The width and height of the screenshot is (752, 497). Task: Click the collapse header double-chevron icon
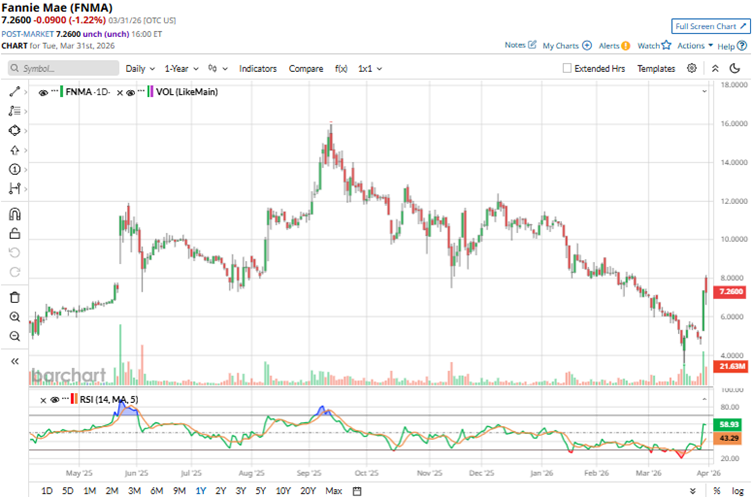715,69
